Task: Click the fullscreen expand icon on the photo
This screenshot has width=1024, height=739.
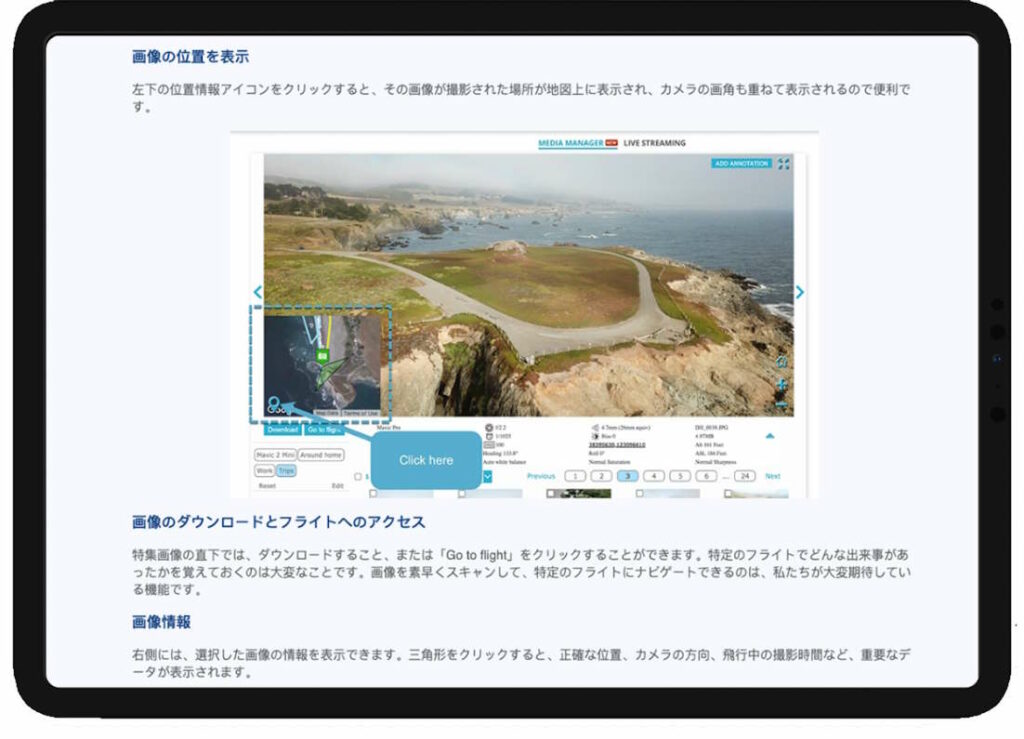Action: click(784, 163)
